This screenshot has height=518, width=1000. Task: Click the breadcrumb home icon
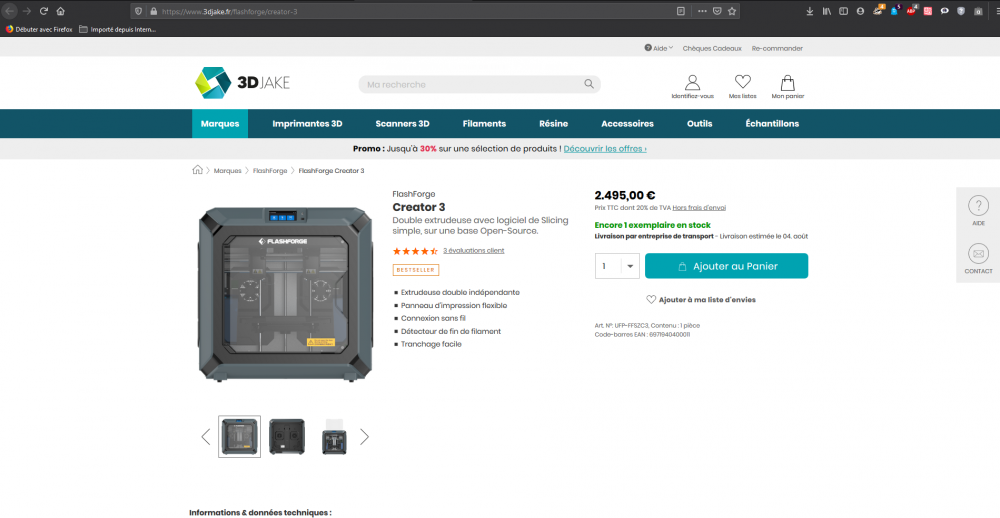pos(197,170)
